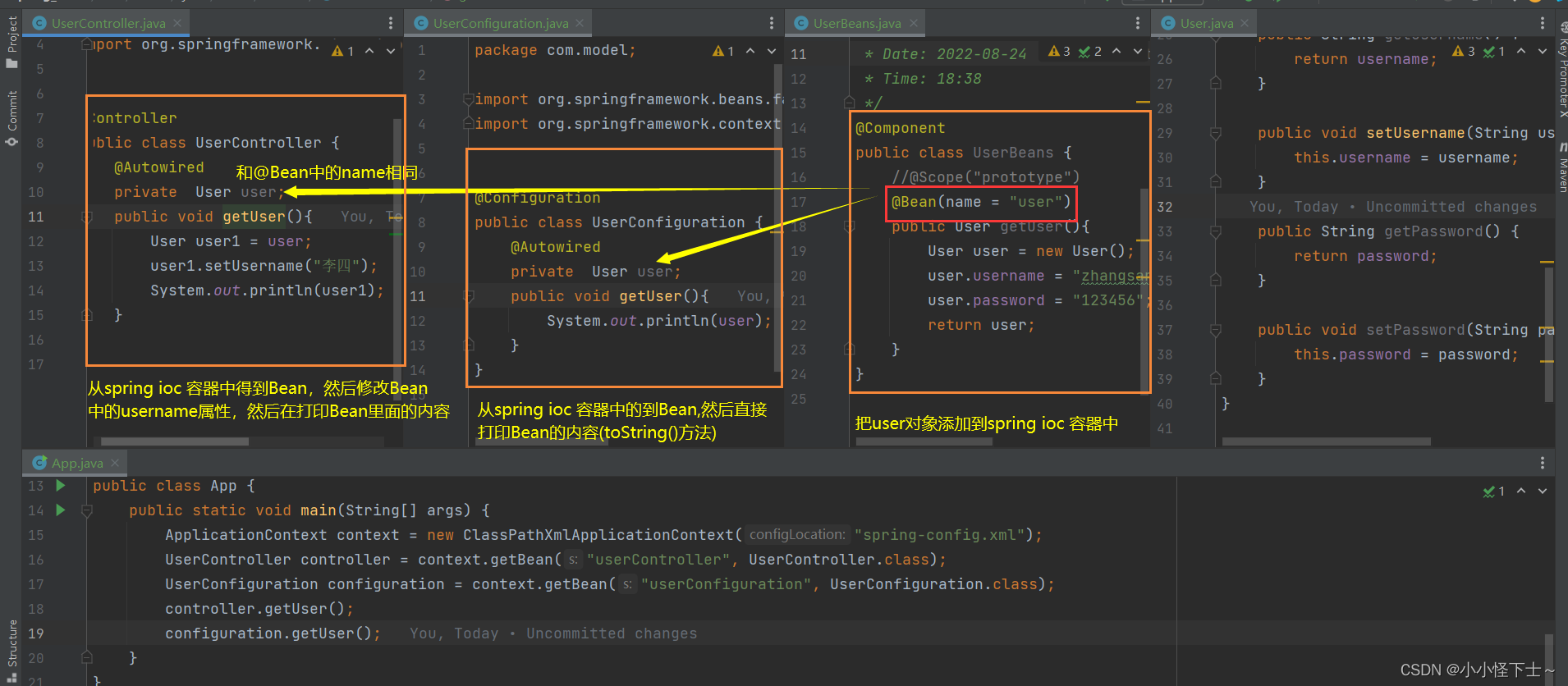Viewport: 1568px width, 686px height.
Task: Fold setPassword method in User.java line 37
Action: coord(1216,330)
